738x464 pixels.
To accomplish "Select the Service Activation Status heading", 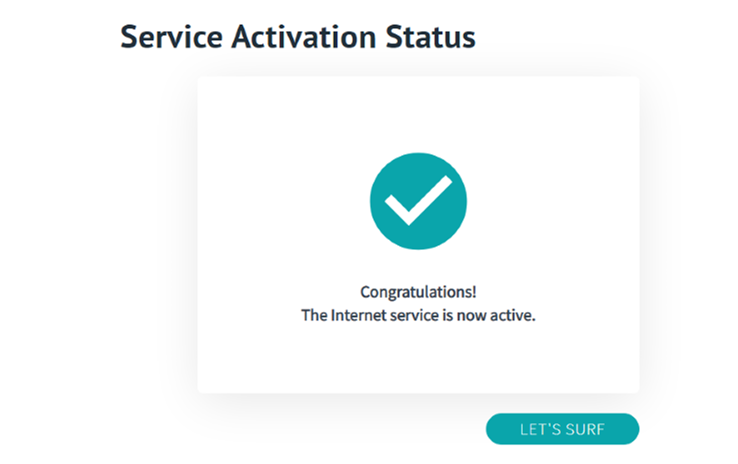I will pos(298,37).
